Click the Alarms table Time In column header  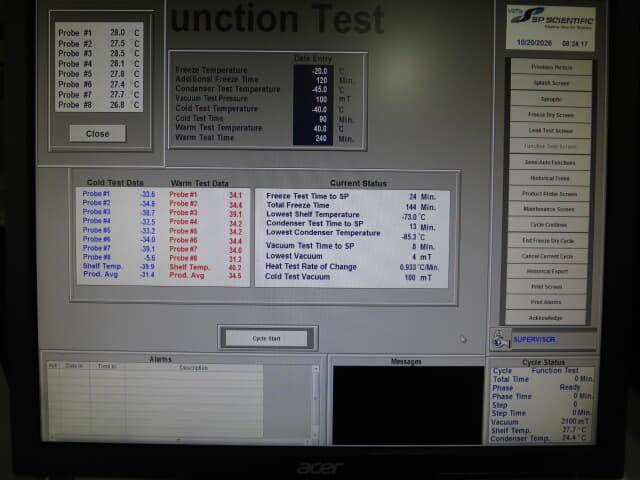coord(107,366)
